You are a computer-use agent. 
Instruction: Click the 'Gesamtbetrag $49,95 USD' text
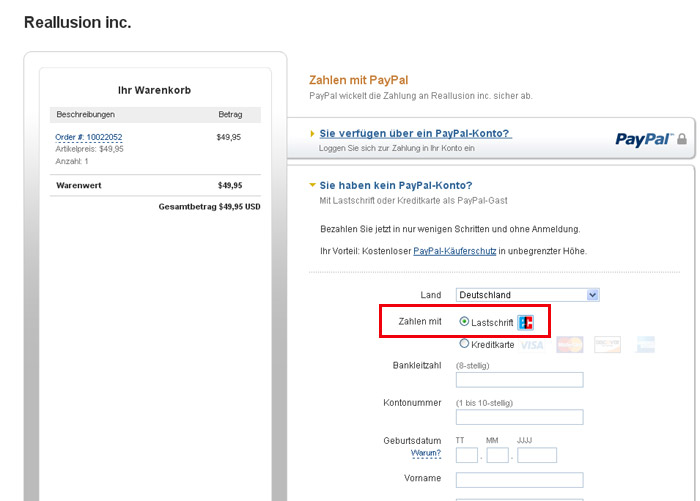209,207
